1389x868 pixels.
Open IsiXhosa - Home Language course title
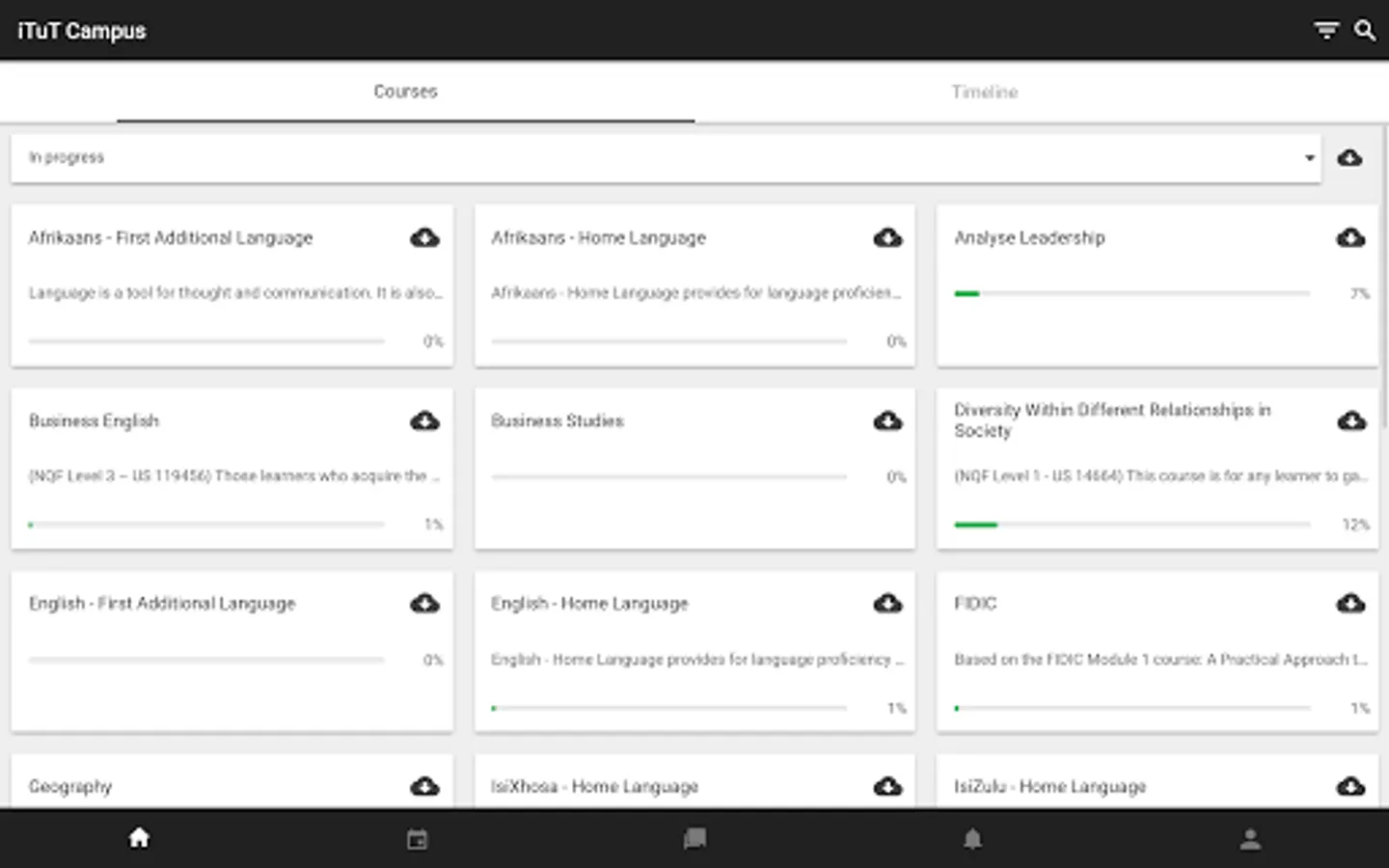pos(594,786)
